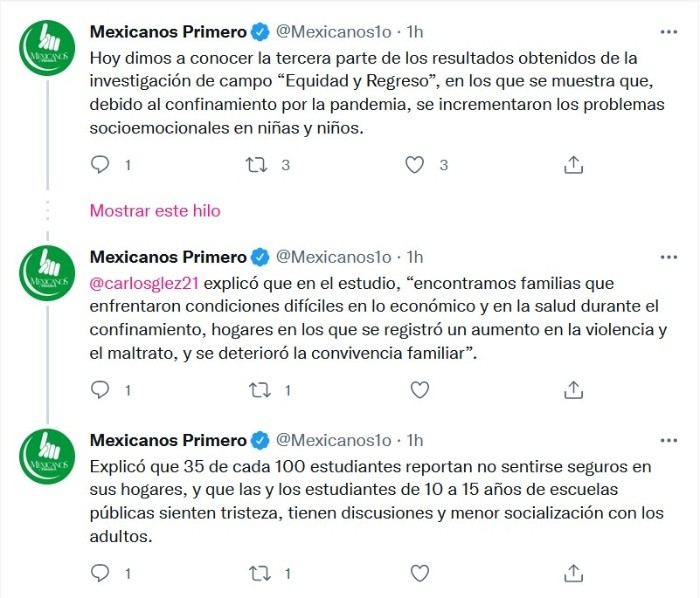Retweet the tweet mentioning @carlosglez21
700x598 pixels.
(x=257, y=389)
